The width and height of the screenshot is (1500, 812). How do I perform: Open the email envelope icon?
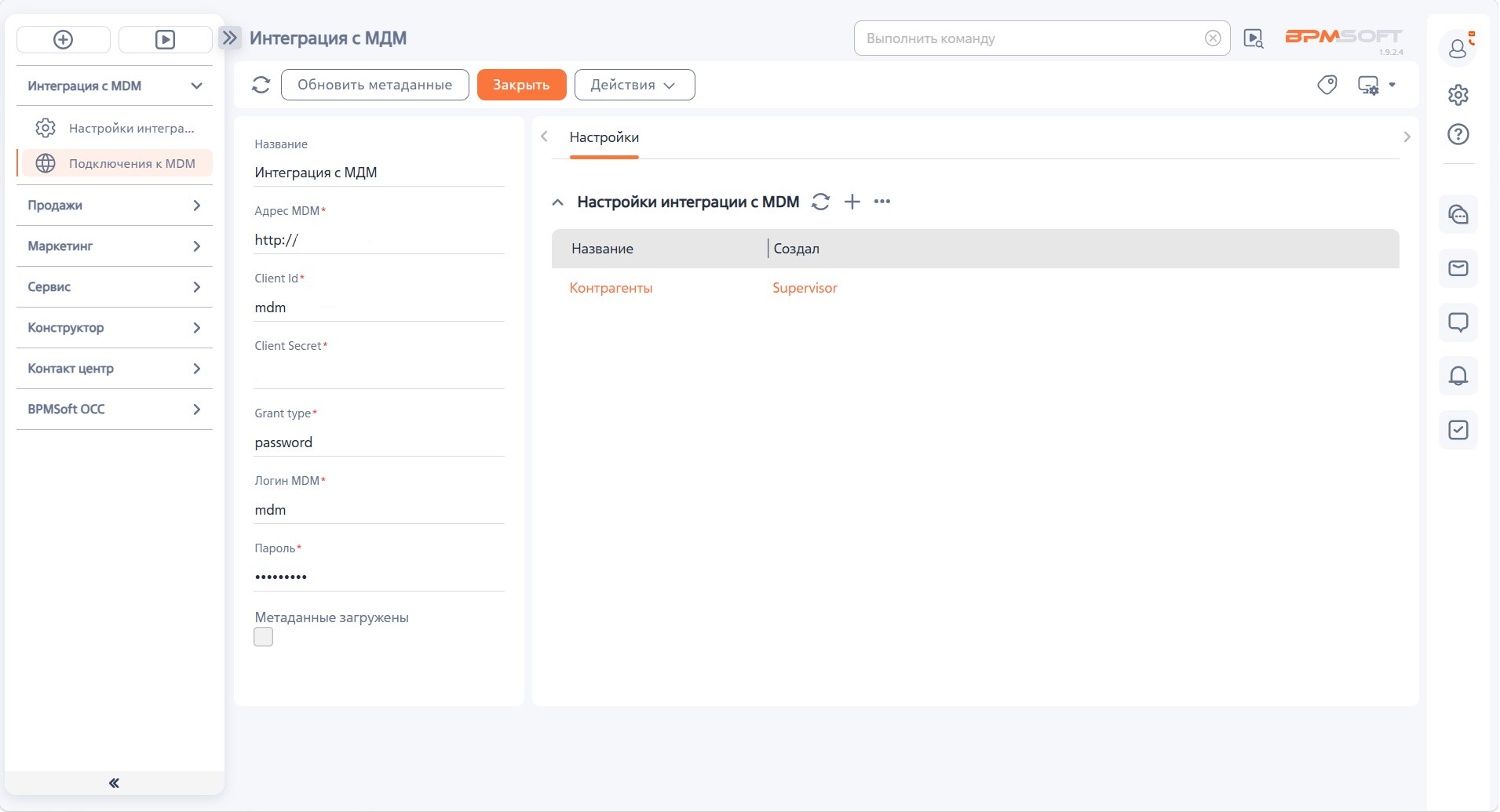[x=1458, y=268]
